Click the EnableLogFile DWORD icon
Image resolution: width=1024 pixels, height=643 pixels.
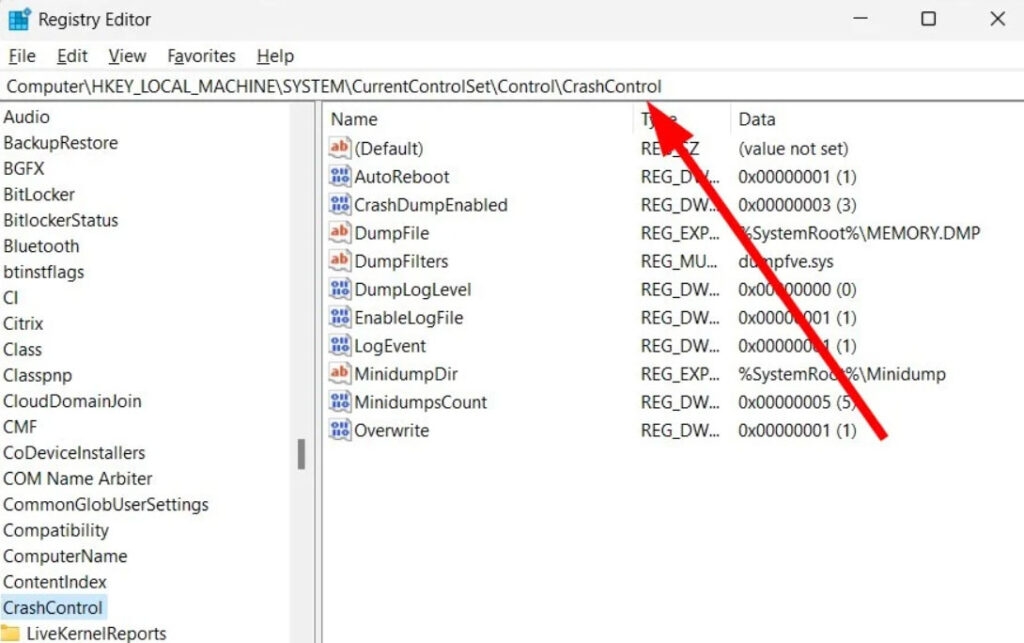point(340,317)
